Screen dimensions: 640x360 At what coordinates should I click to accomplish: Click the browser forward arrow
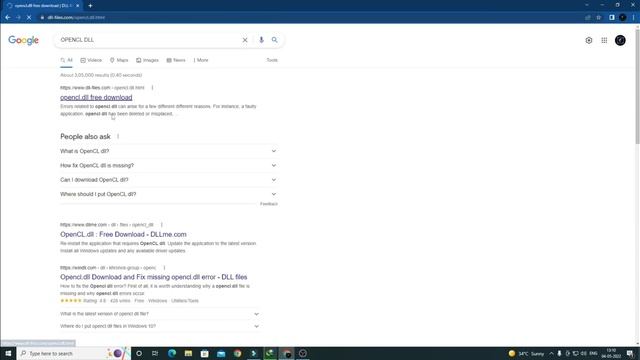(x=18, y=18)
